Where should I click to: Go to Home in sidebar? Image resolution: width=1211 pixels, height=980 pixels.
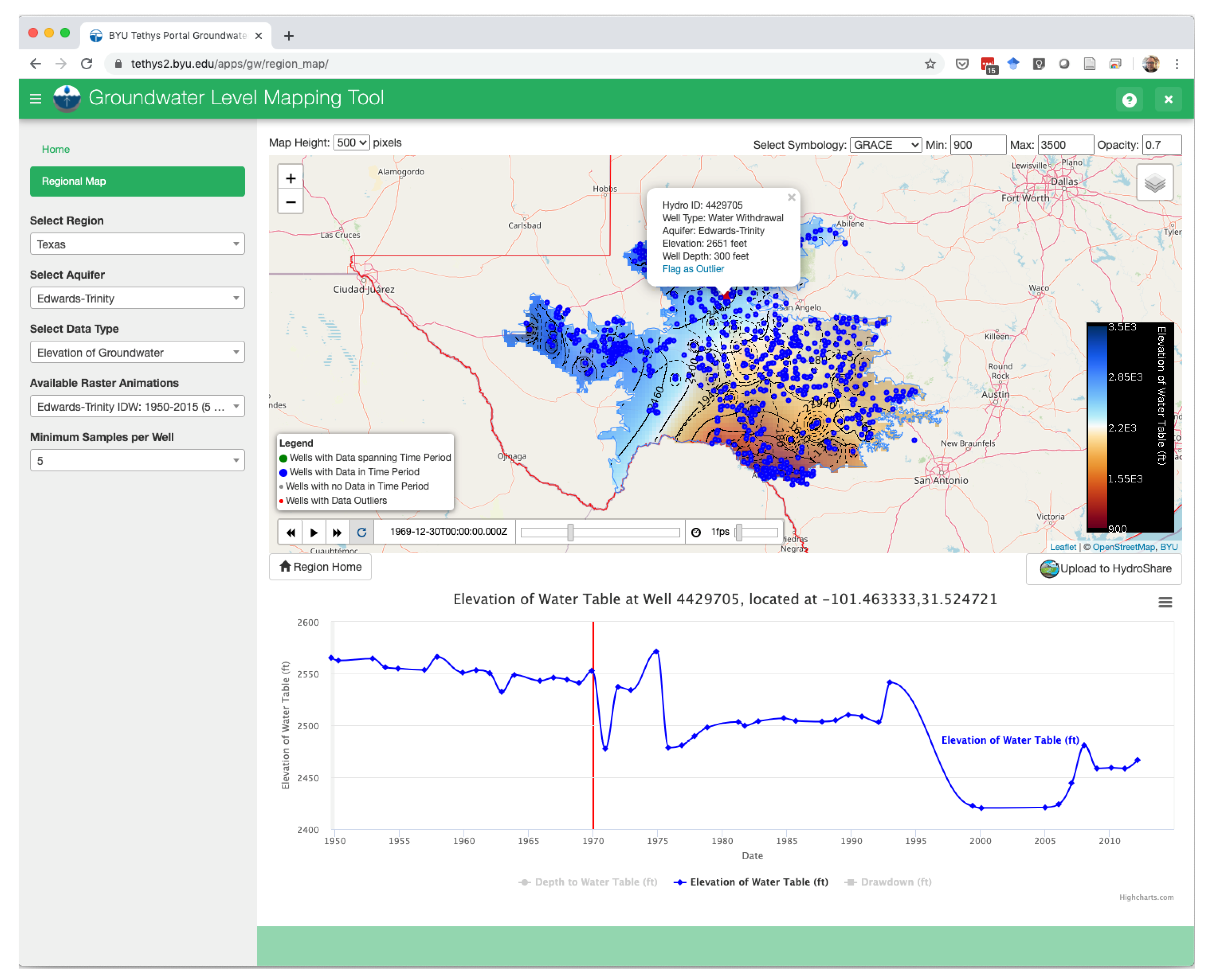click(55, 149)
